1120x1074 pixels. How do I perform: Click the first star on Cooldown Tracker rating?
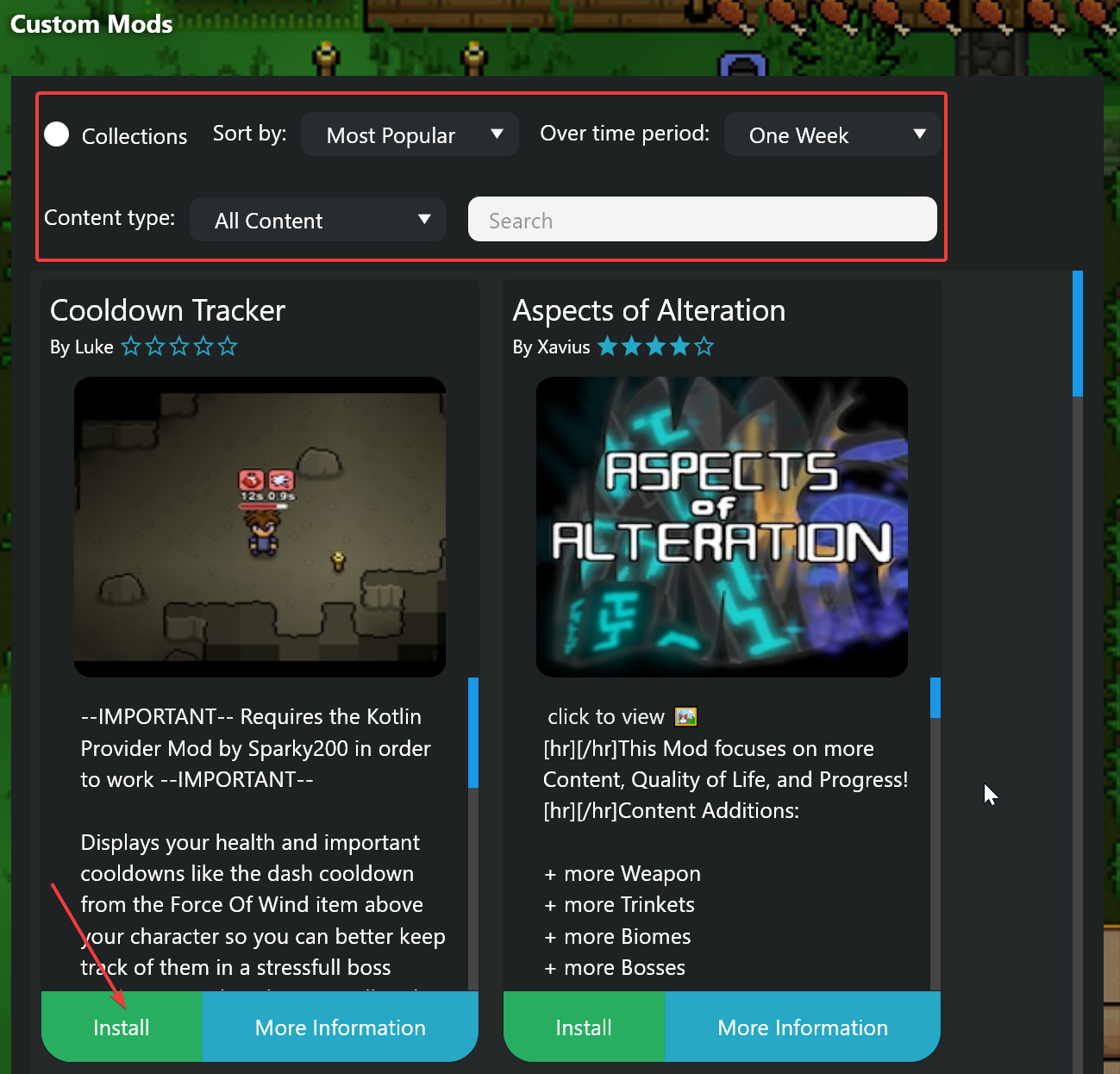coord(131,347)
